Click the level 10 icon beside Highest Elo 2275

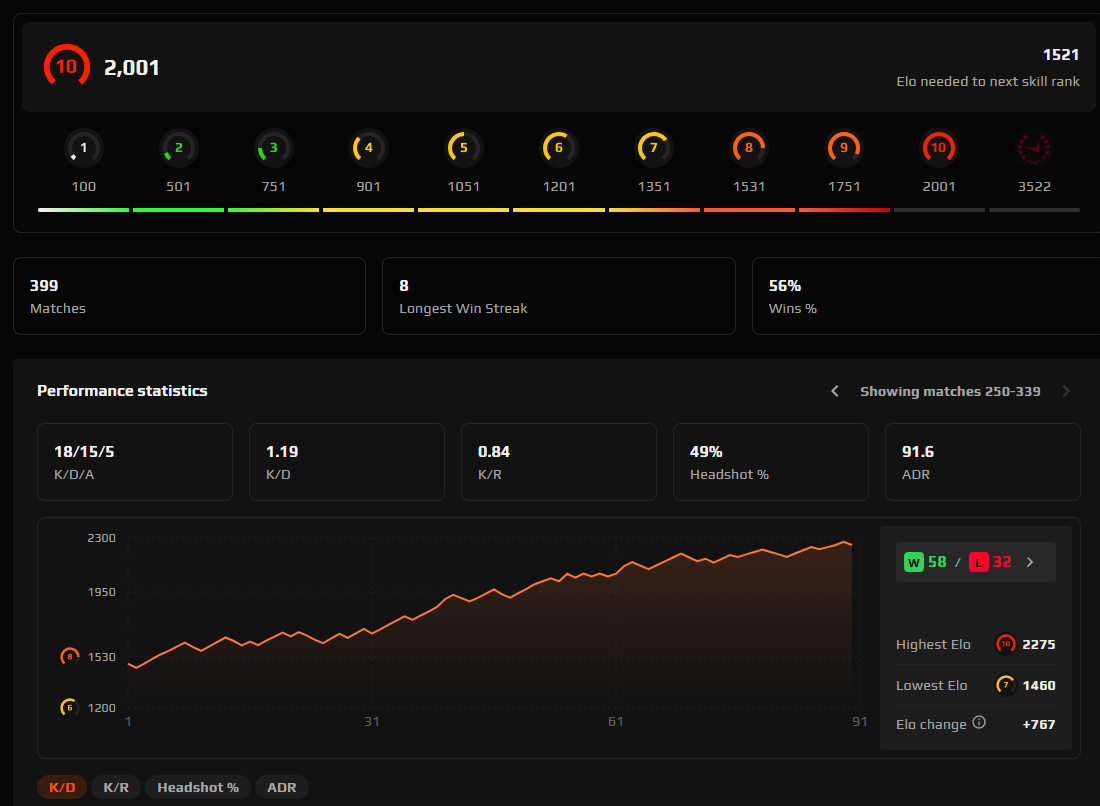tap(1005, 644)
